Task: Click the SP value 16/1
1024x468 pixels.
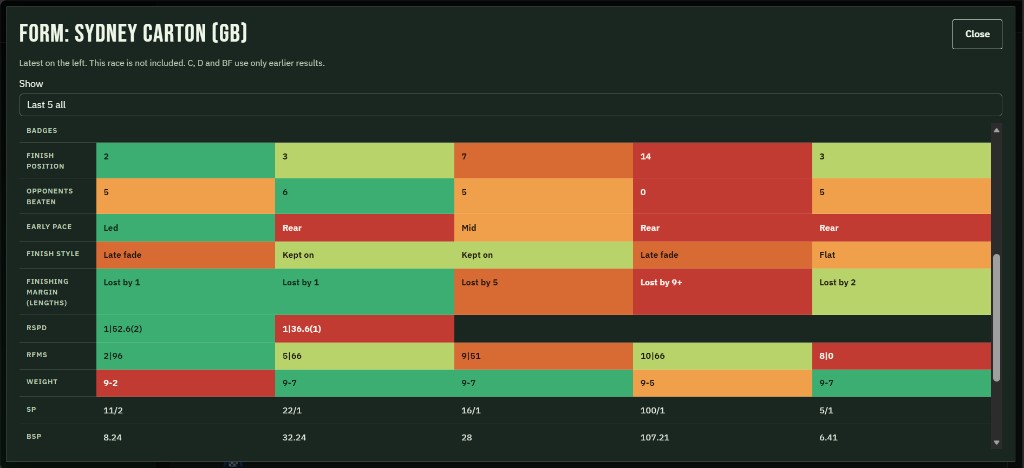Action: point(471,410)
